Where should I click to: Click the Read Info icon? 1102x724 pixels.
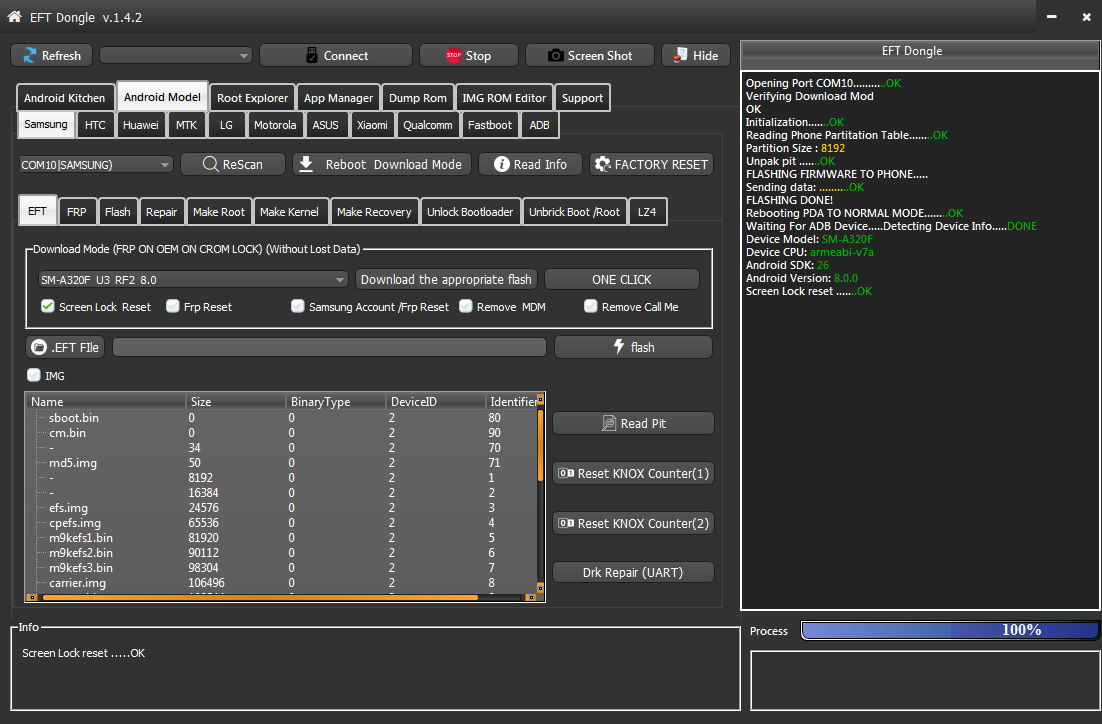click(501, 164)
